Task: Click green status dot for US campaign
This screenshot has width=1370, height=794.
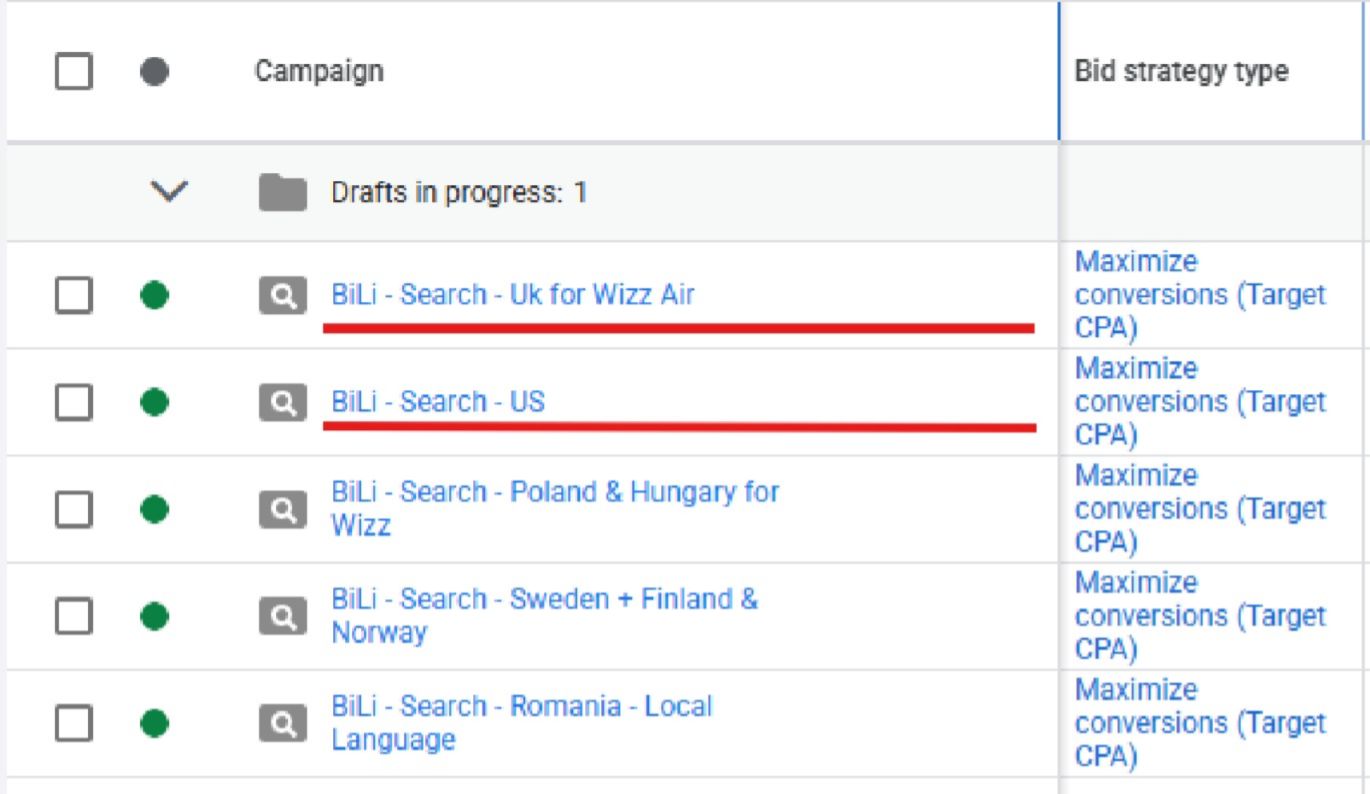Action: [154, 402]
